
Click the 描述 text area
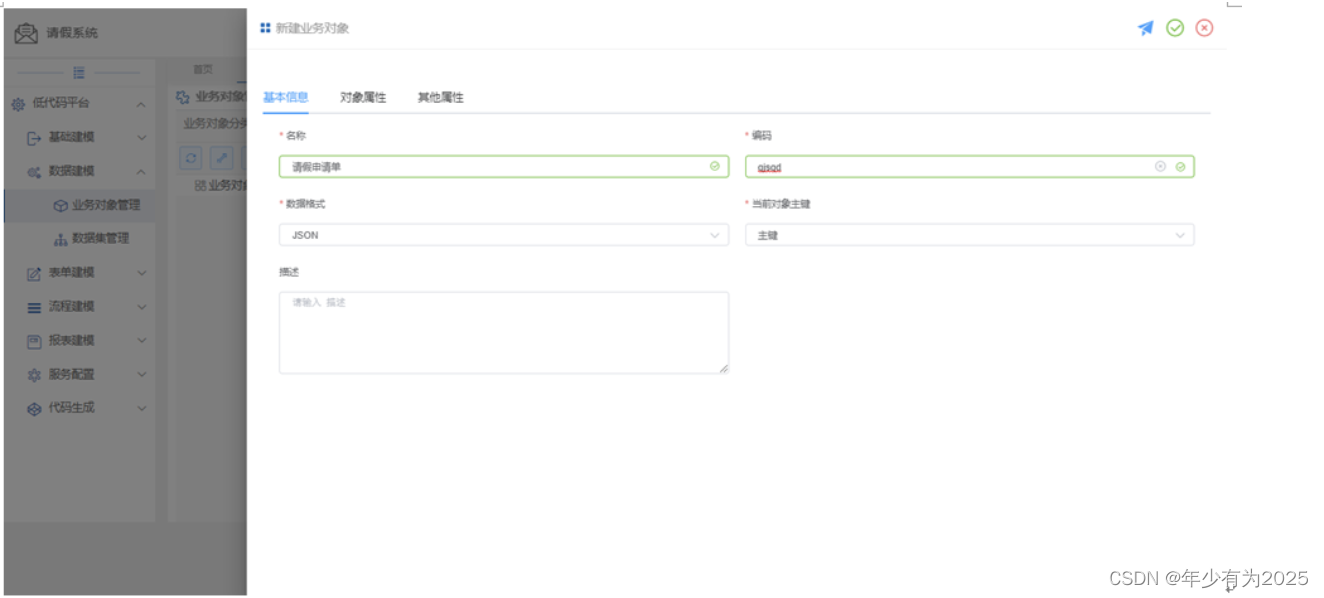click(x=504, y=333)
